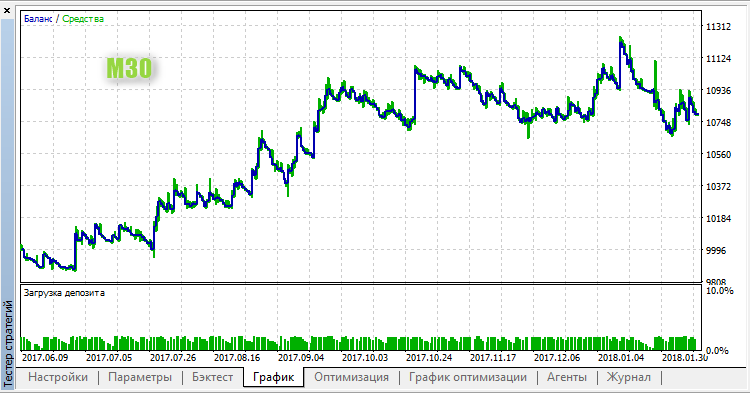The image size is (750, 394).
Task: Click the 2017.11.17 date label
Action: coord(493,357)
